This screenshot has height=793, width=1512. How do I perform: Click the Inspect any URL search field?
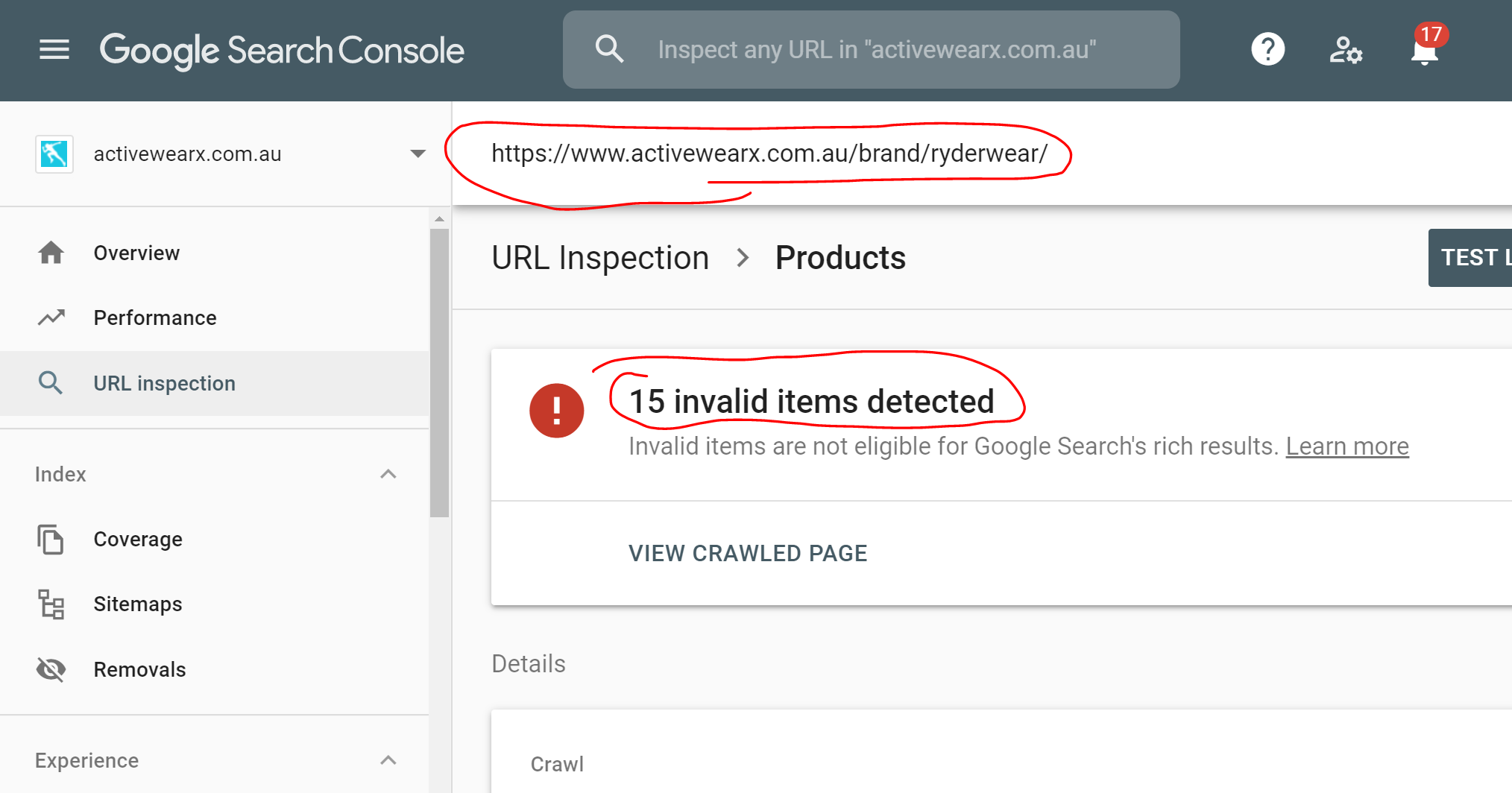877,50
